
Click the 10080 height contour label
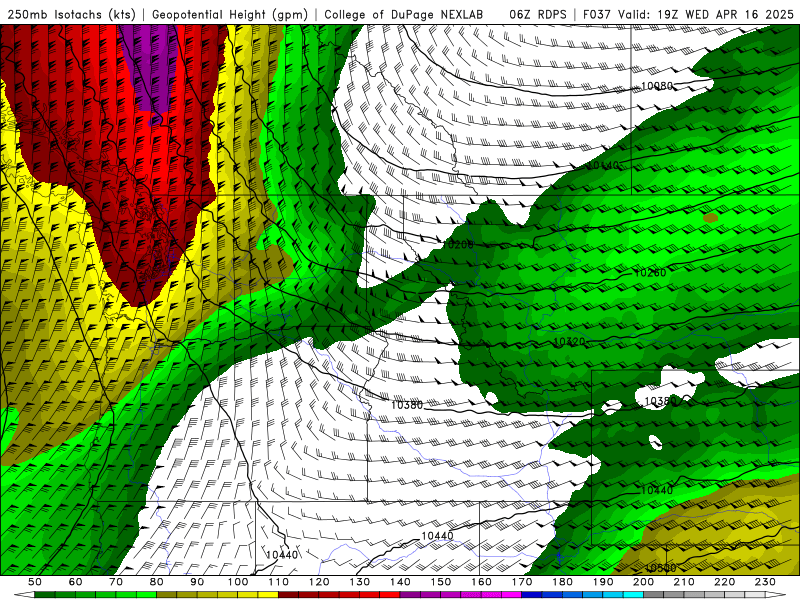(x=657, y=86)
